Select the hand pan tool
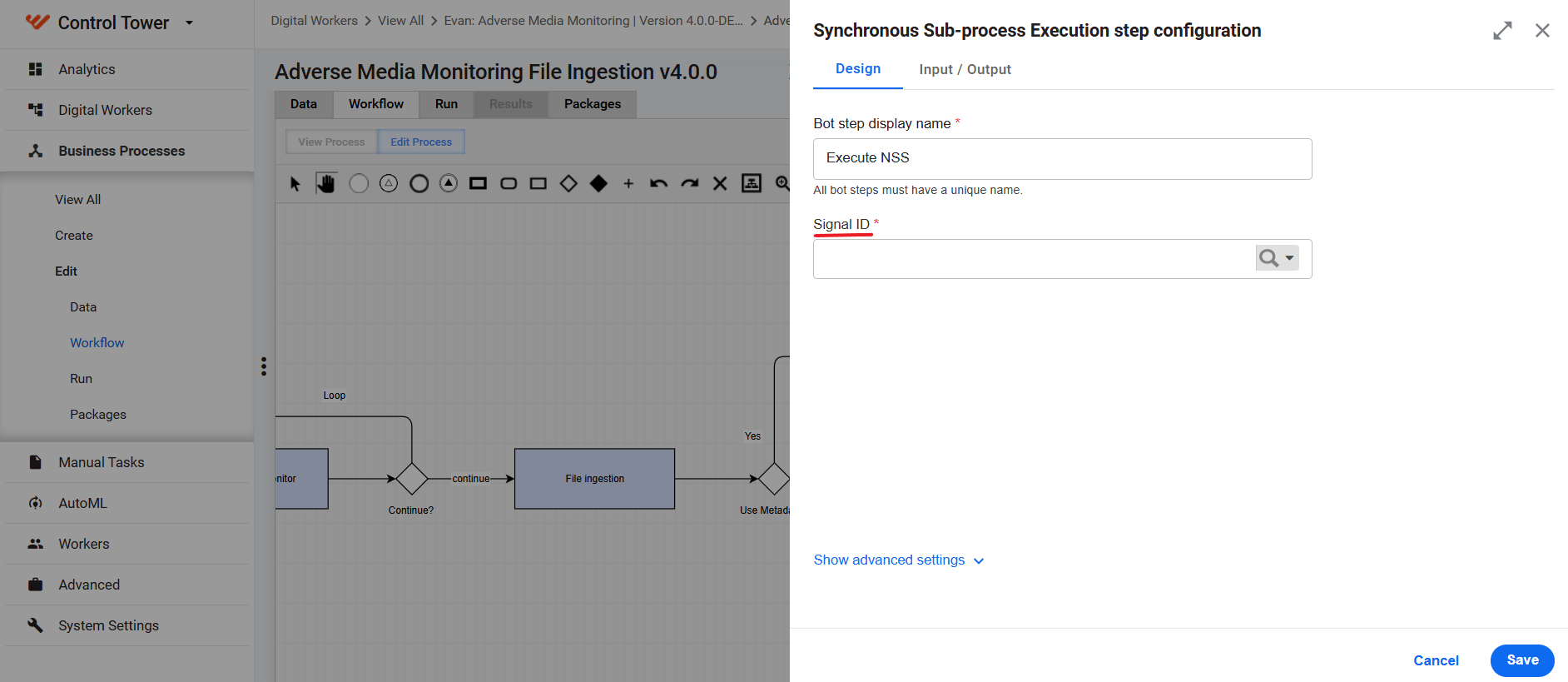This screenshot has height=682, width=1568. click(x=325, y=183)
